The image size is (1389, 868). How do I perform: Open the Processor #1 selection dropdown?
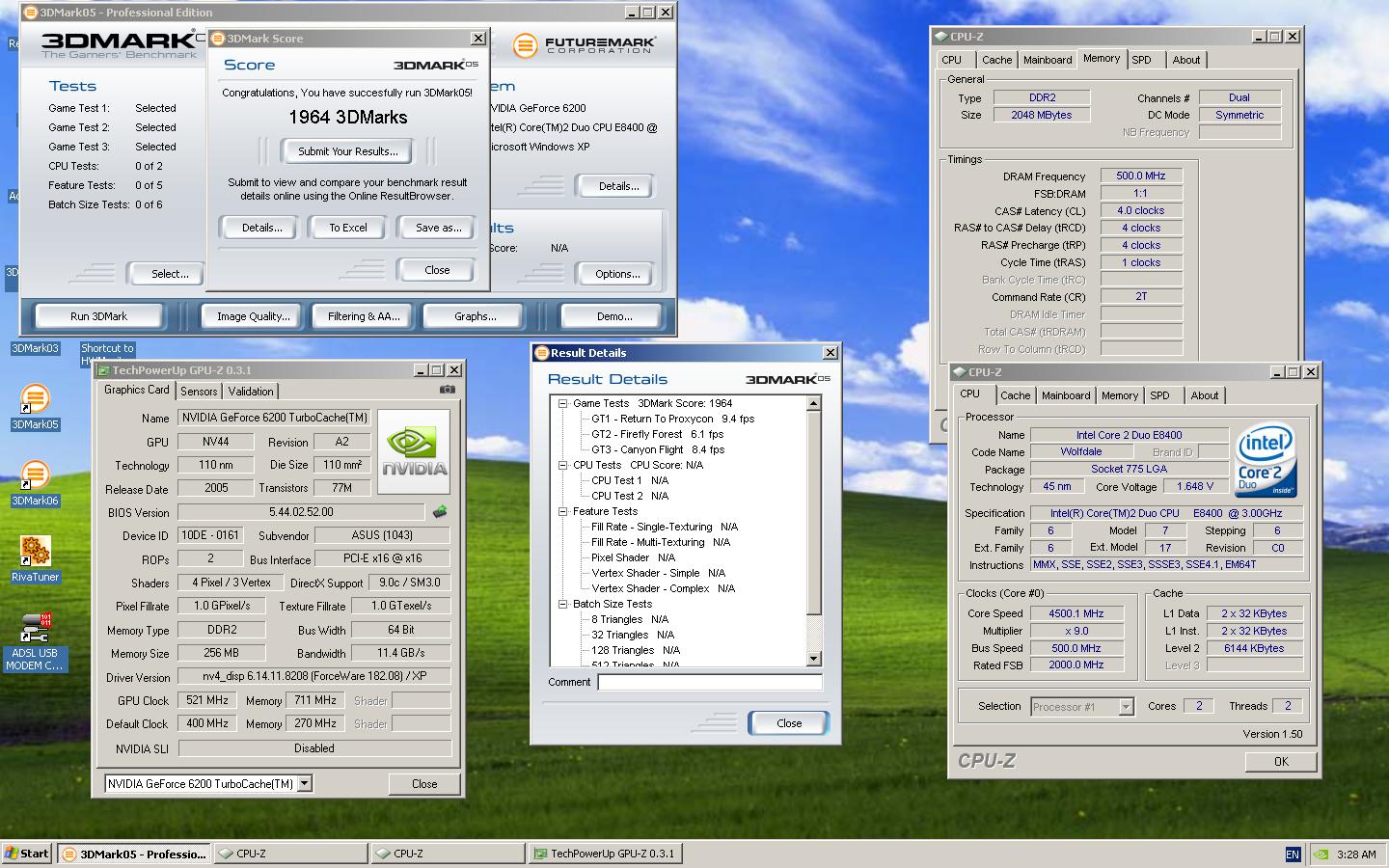(x=1126, y=707)
